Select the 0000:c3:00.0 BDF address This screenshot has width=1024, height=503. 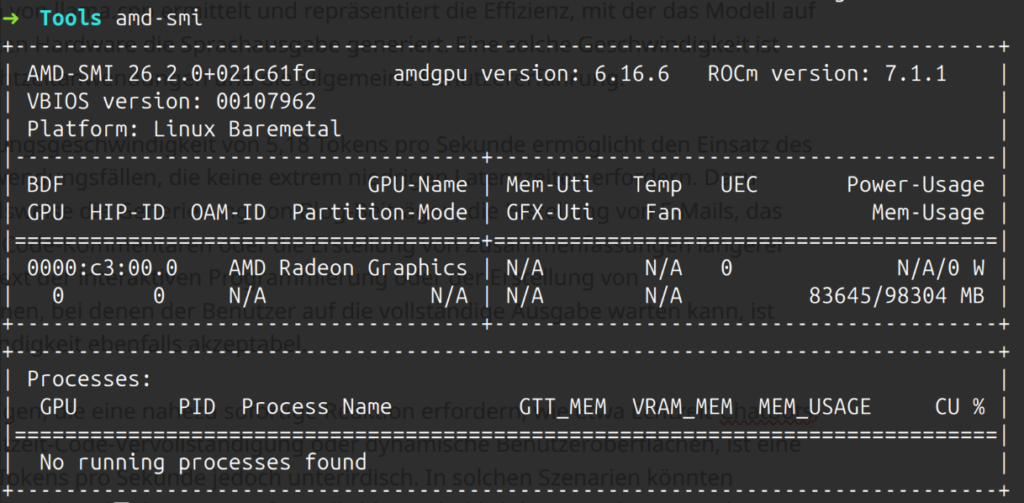102,268
